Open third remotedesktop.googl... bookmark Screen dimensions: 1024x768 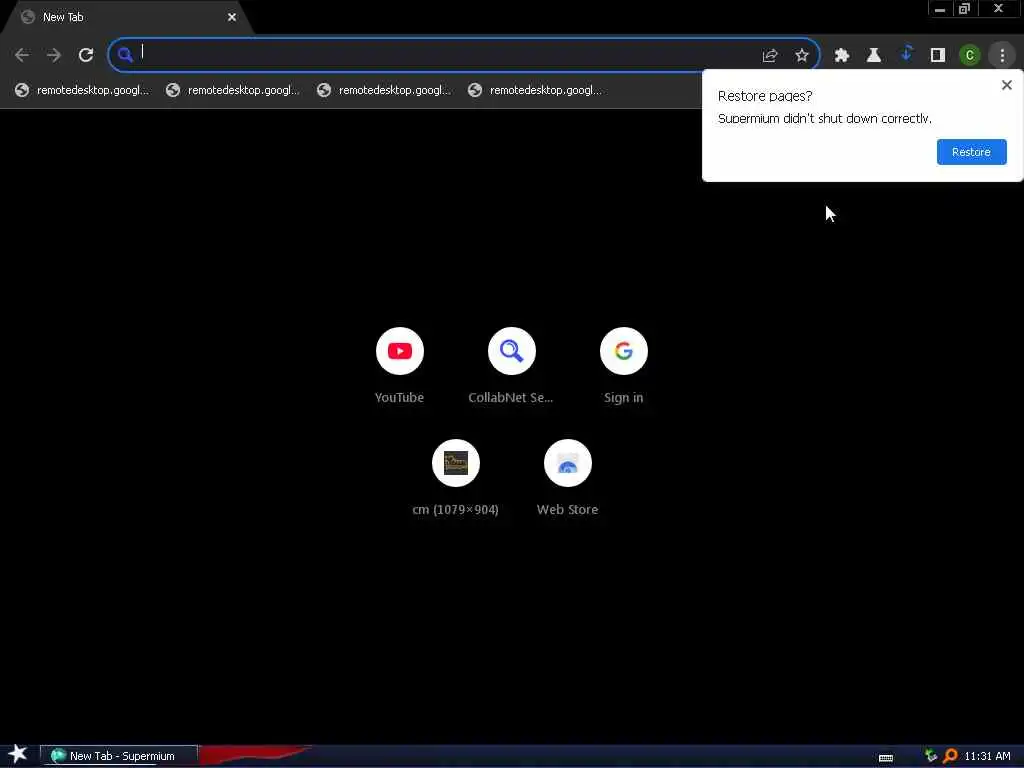(x=384, y=90)
